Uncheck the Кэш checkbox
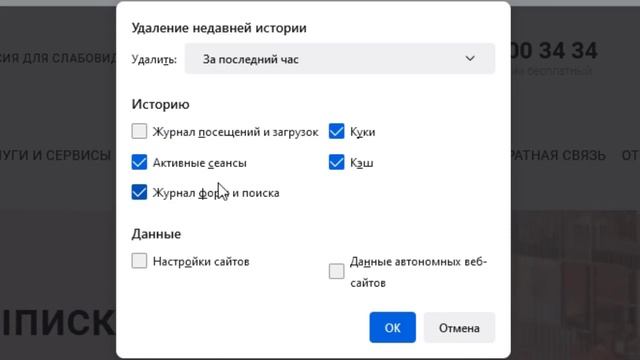The width and height of the screenshot is (640, 360). (336, 162)
